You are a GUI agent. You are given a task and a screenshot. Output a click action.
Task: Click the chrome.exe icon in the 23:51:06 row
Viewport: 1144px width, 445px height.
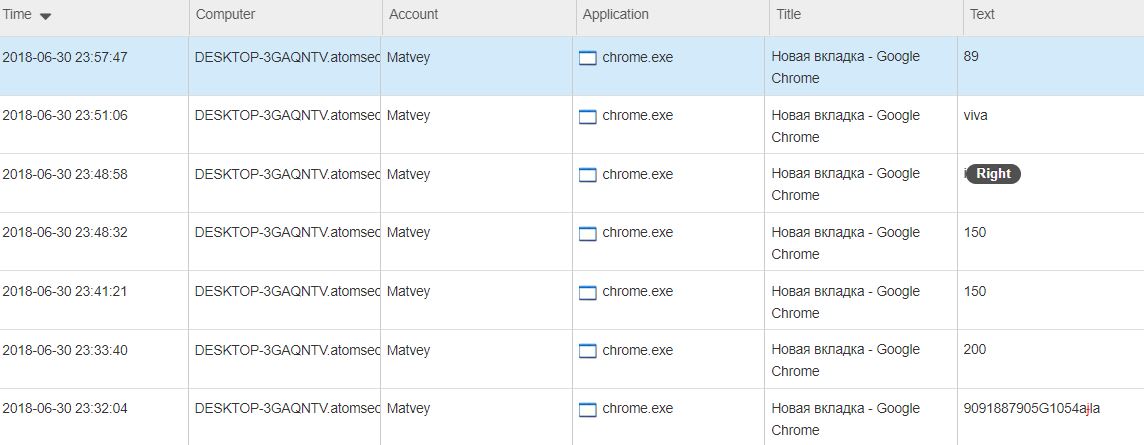[x=588, y=116]
